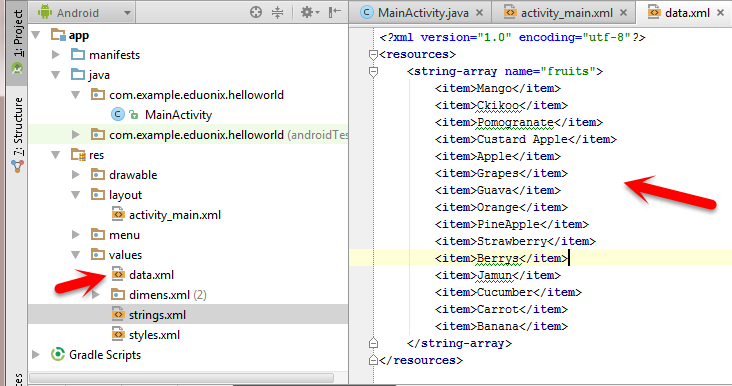The width and height of the screenshot is (732, 386).
Task: Collapse the values folder
Action: pos(76,255)
